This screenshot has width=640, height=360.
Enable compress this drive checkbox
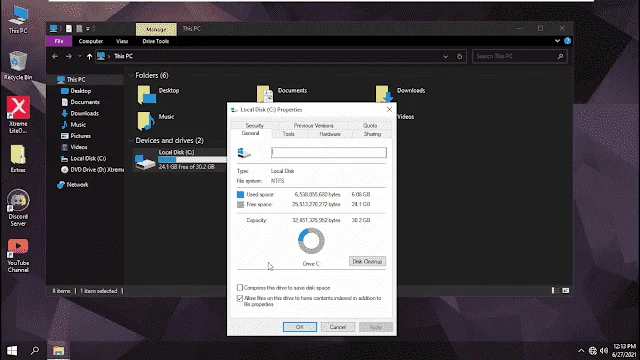[x=240, y=288]
